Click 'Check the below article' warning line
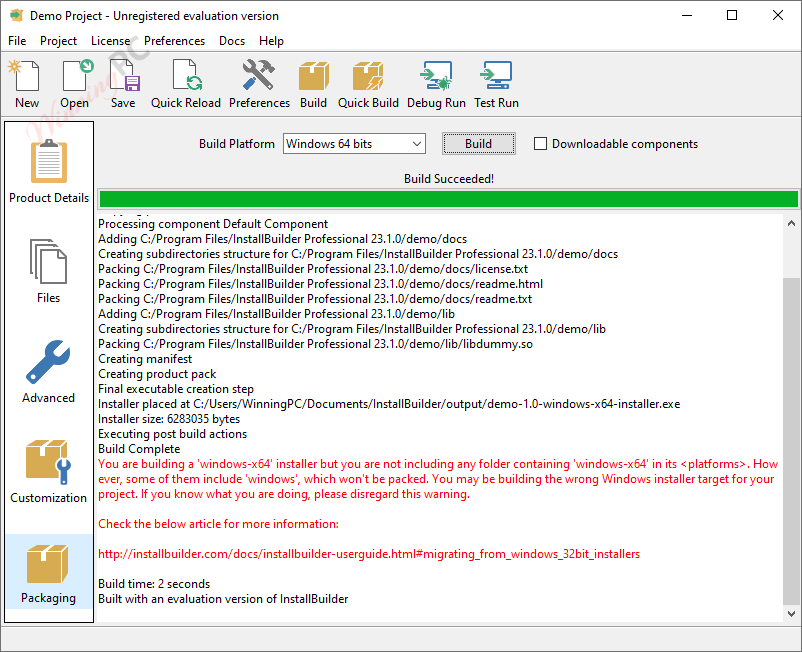 218,524
